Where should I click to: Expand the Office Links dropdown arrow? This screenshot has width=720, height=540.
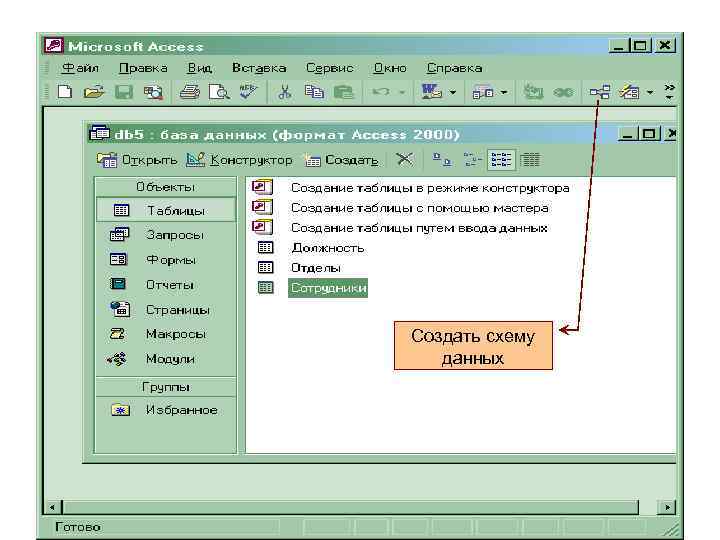453,93
